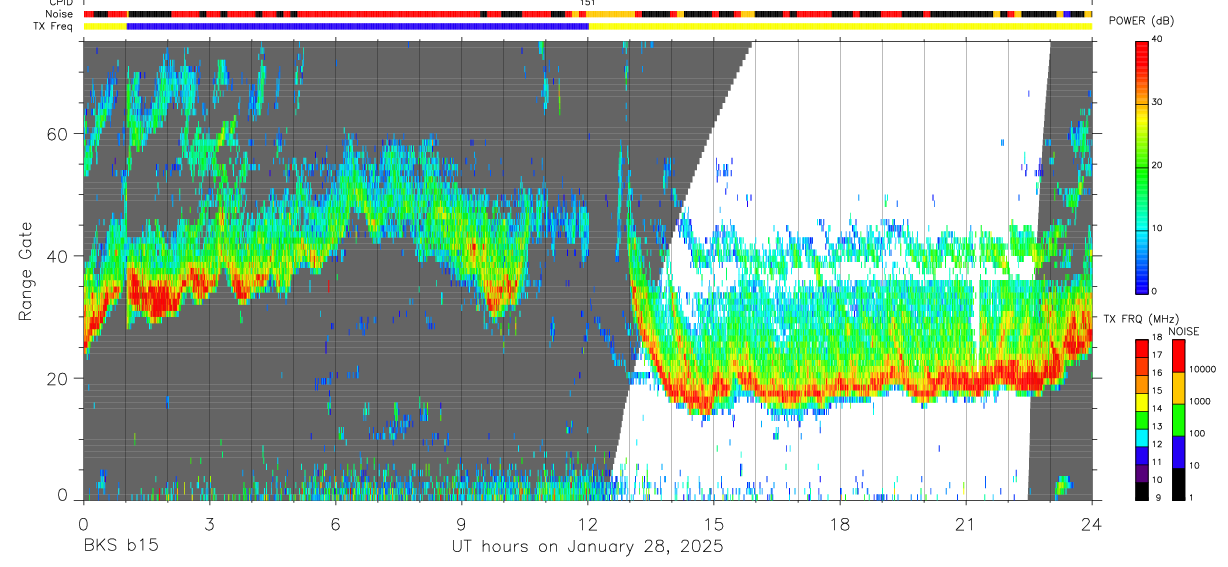Click the NOISE legend title
This screenshot has width=1228, height=567.
pyautogui.click(x=1183, y=331)
